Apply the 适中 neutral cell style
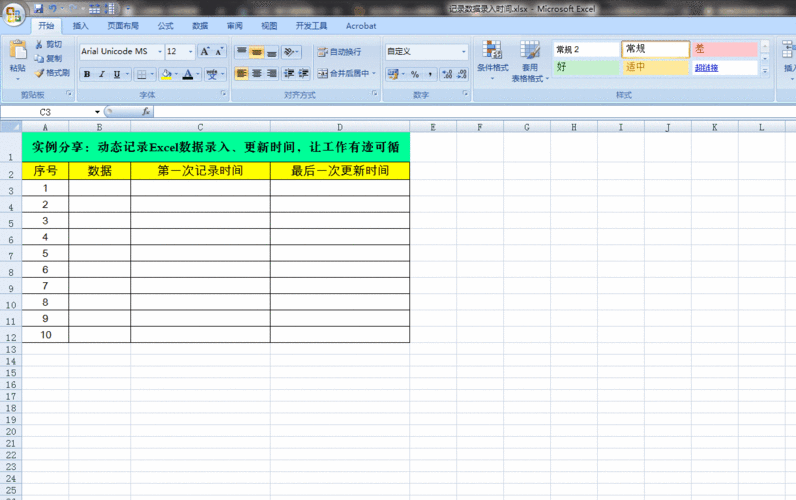The height and width of the screenshot is (500, 796). tap(655, 67)
